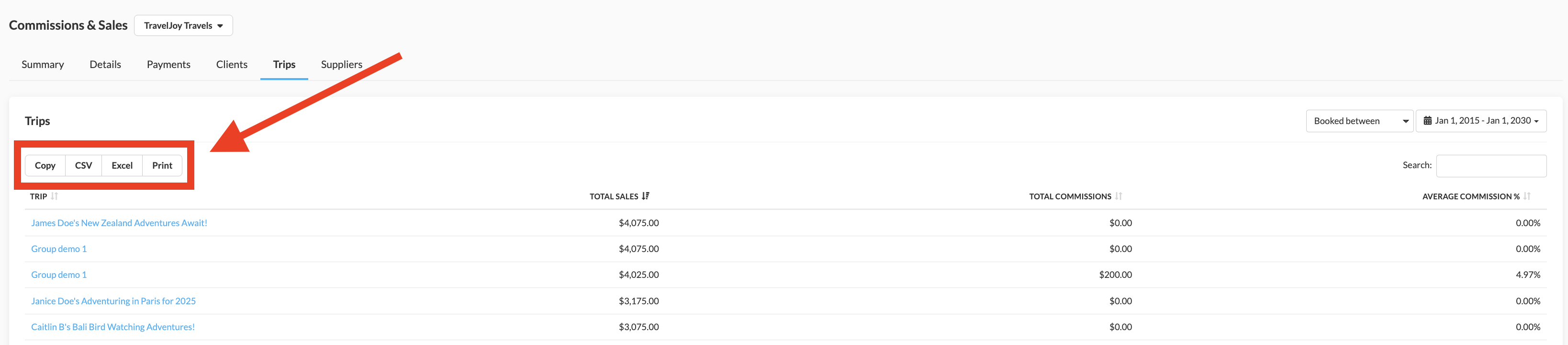The height and width of the screenshot is (345, 1568).
Task: Switch to the Summary tab
Action: (x=43, y=65)
